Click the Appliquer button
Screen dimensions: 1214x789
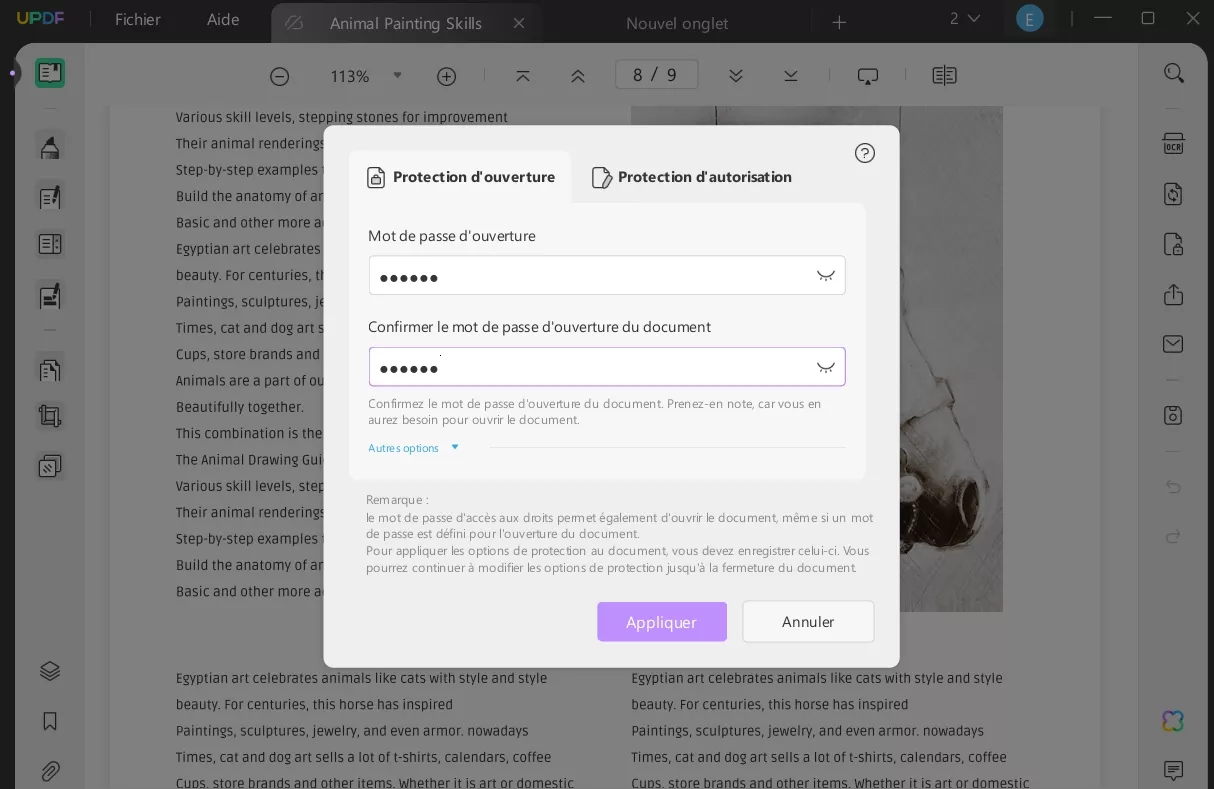[662, 621]
